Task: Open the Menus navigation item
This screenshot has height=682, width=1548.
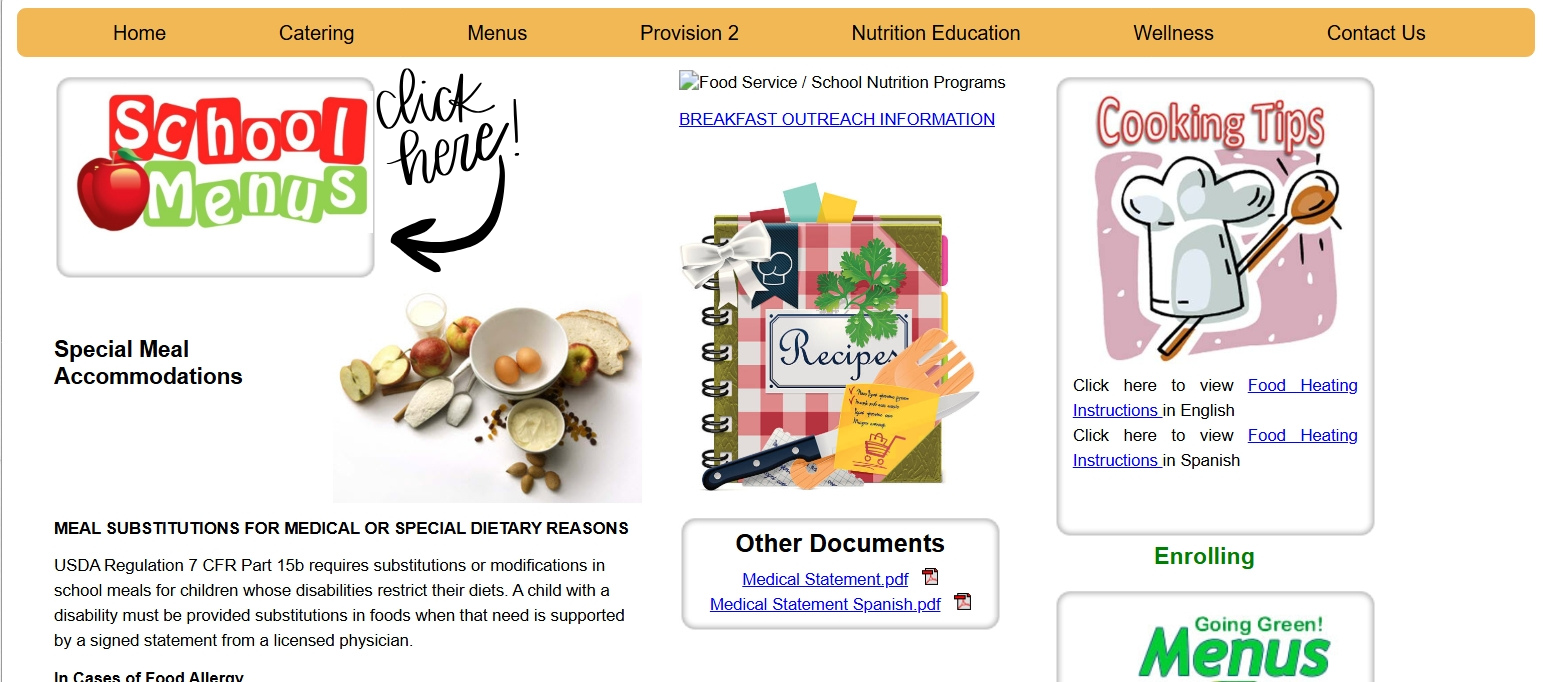Action: coord(497,33)
